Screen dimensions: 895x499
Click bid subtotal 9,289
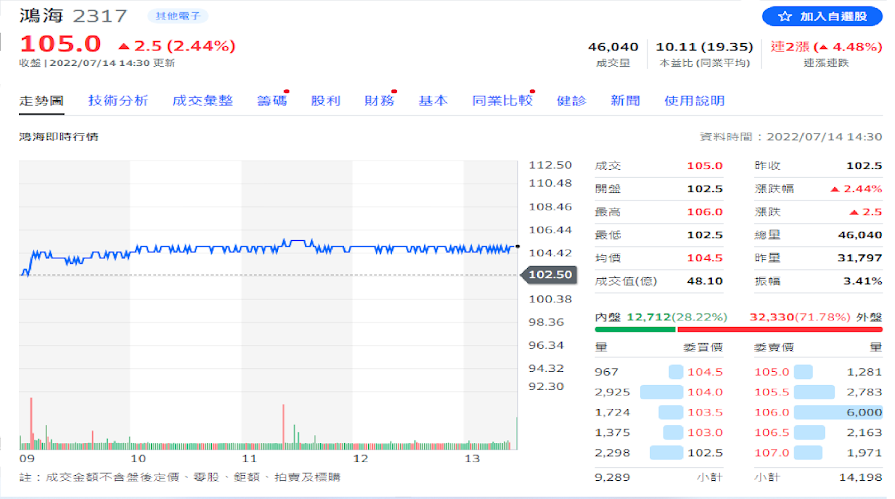coord(612,477)
